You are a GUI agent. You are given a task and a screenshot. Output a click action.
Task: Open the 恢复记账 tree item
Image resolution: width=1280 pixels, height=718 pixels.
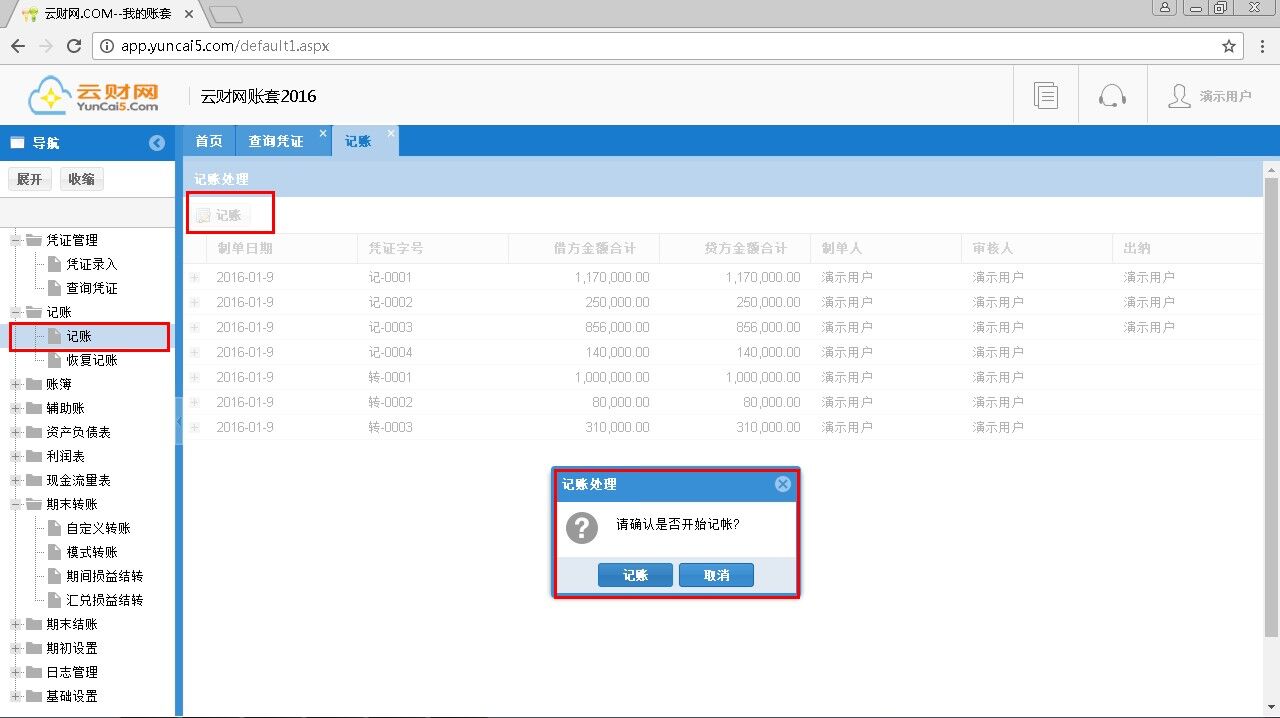92,360
